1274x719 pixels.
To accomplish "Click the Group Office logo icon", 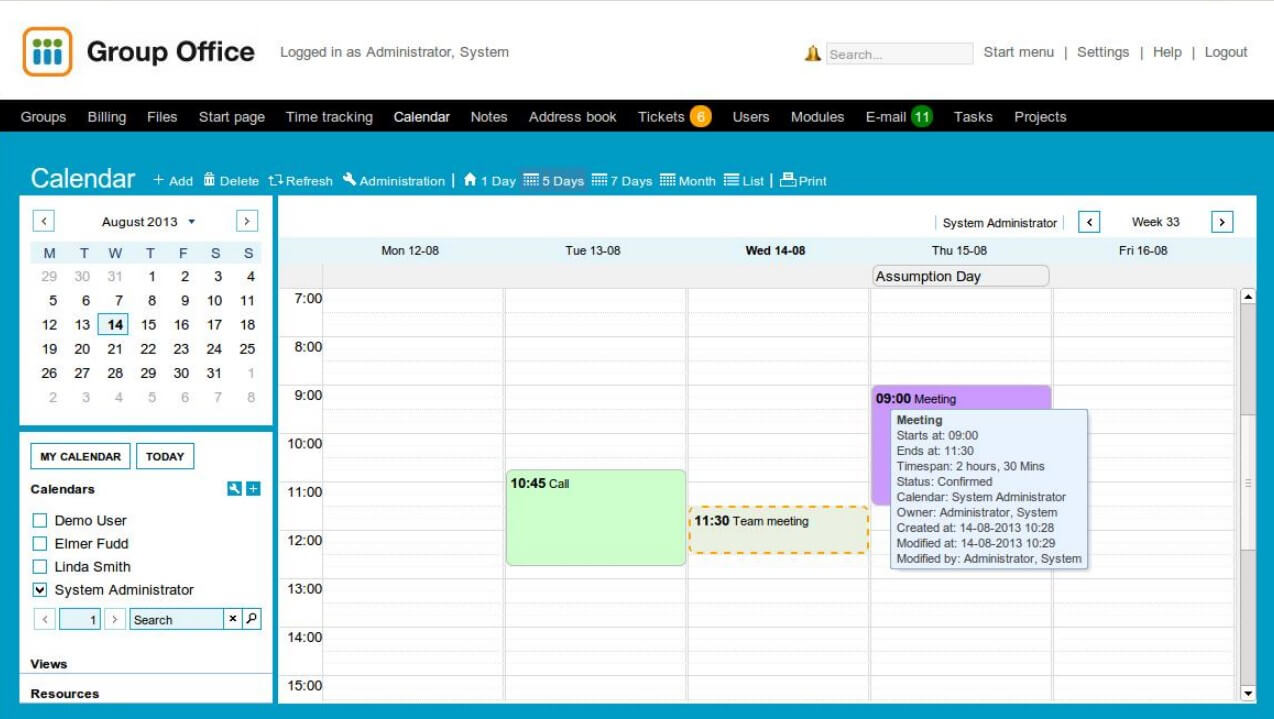I will coord(47,52).
